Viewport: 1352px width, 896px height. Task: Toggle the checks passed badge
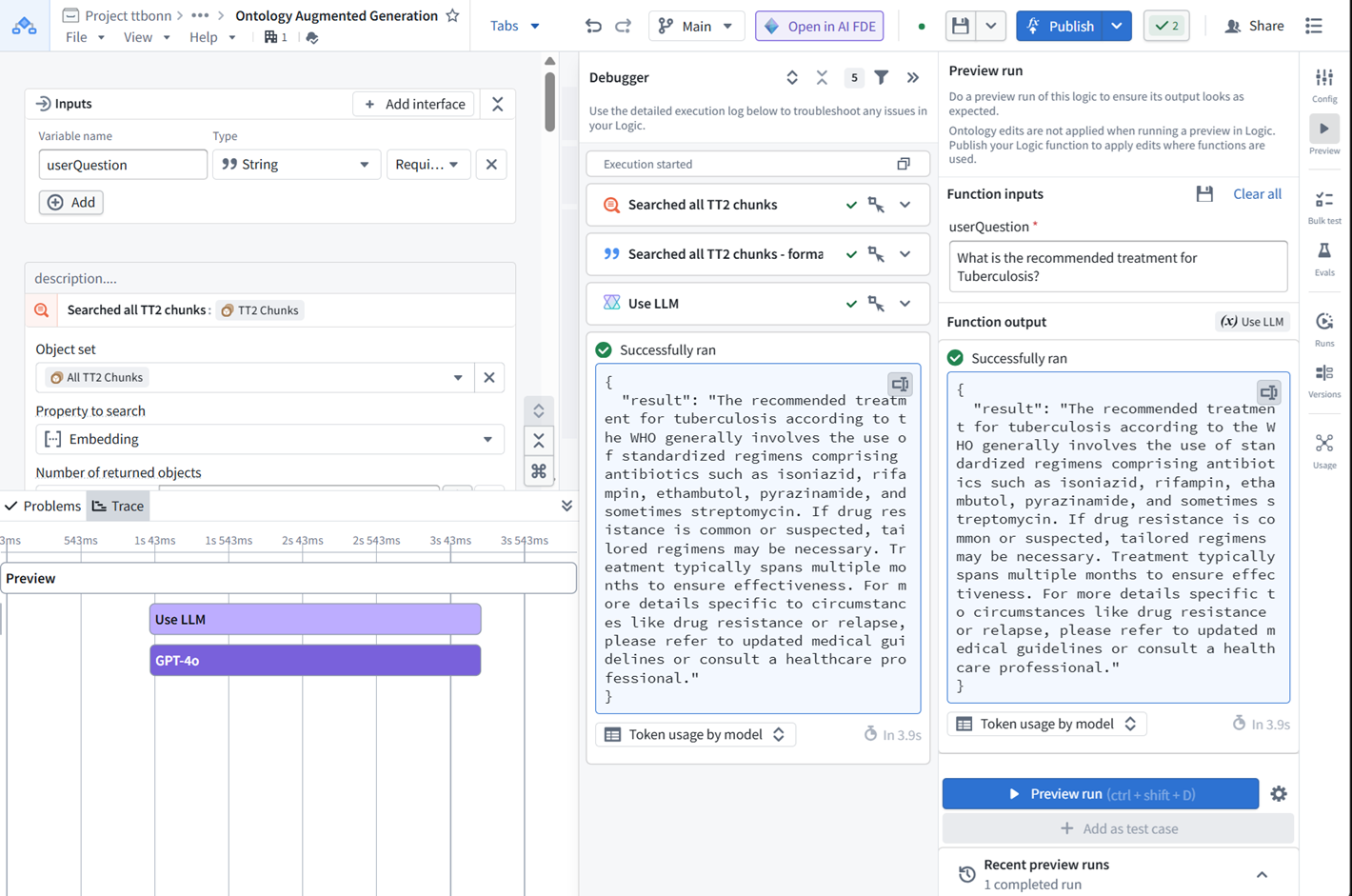[1166, 26]
